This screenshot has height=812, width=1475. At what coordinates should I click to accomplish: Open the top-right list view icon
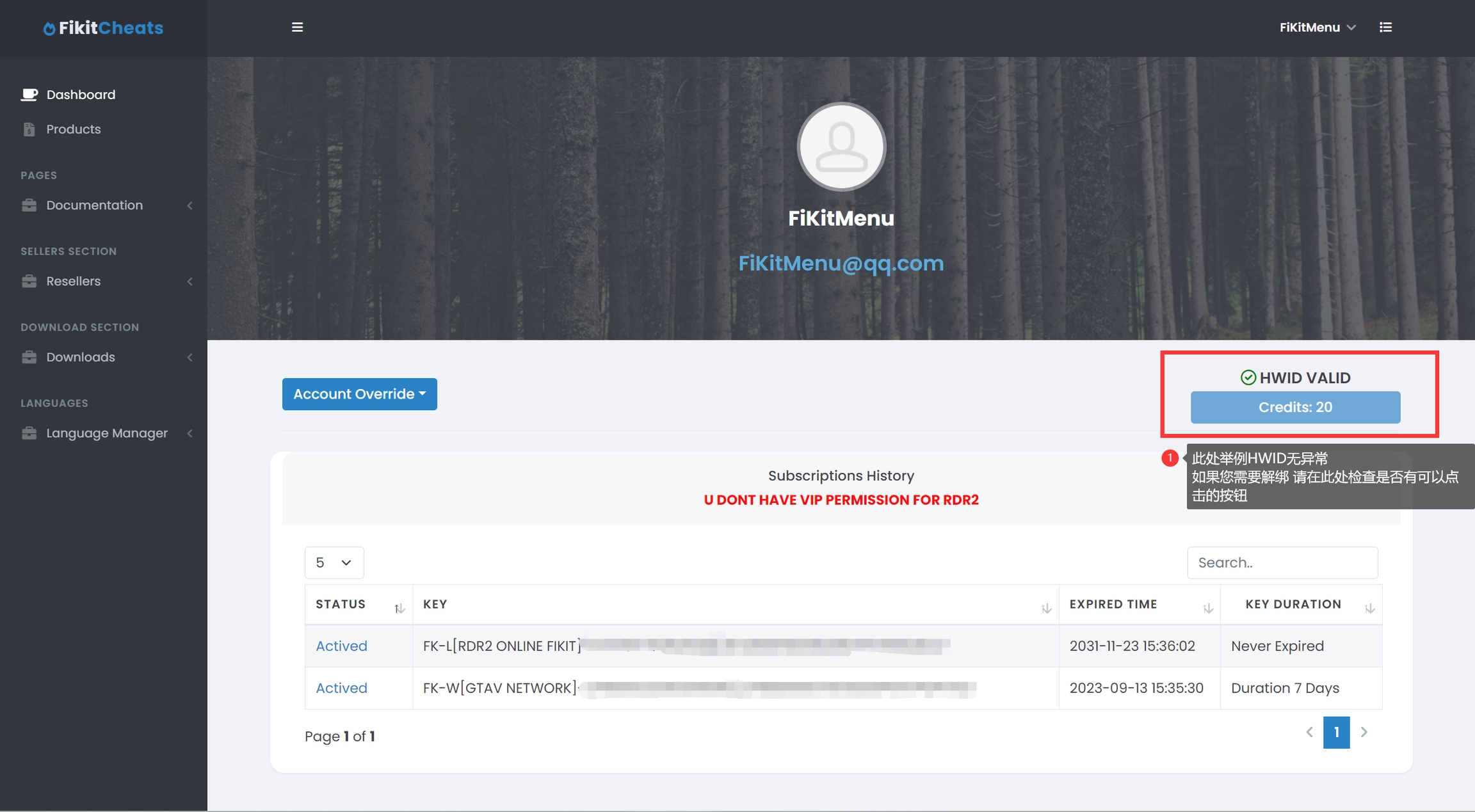click(x=1385, y=28)
